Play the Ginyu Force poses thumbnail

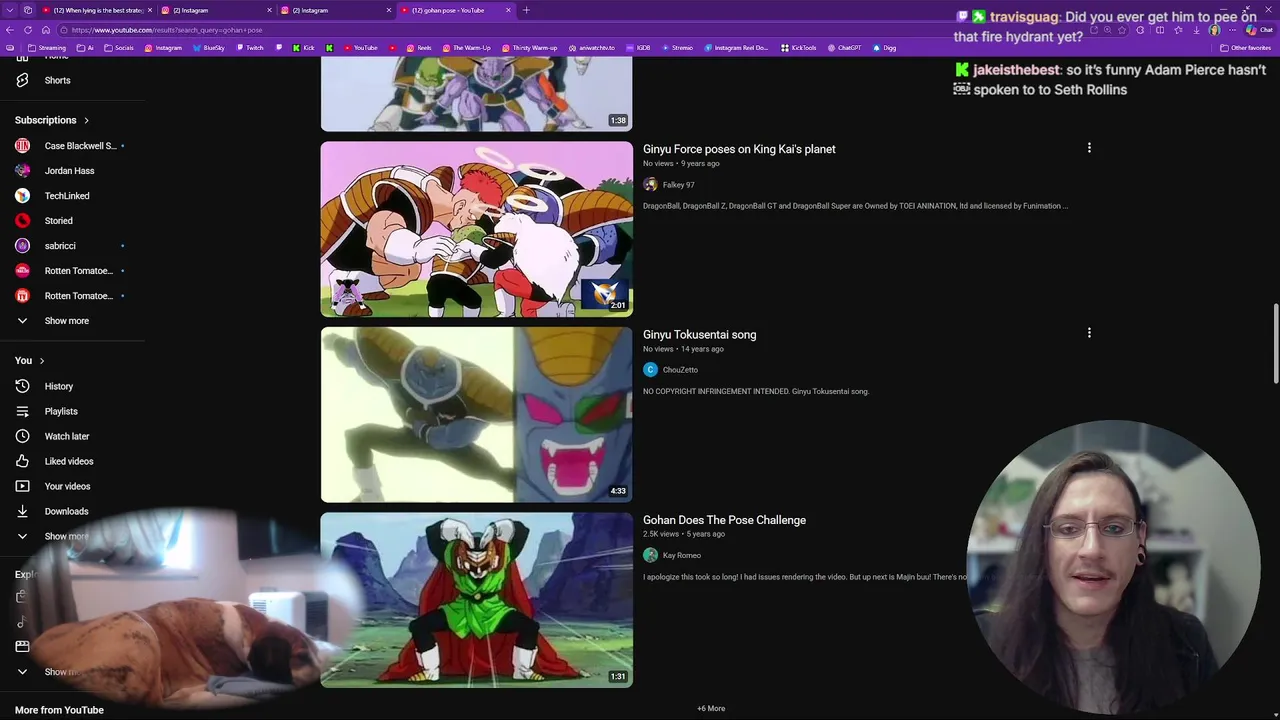coord(476,229)
